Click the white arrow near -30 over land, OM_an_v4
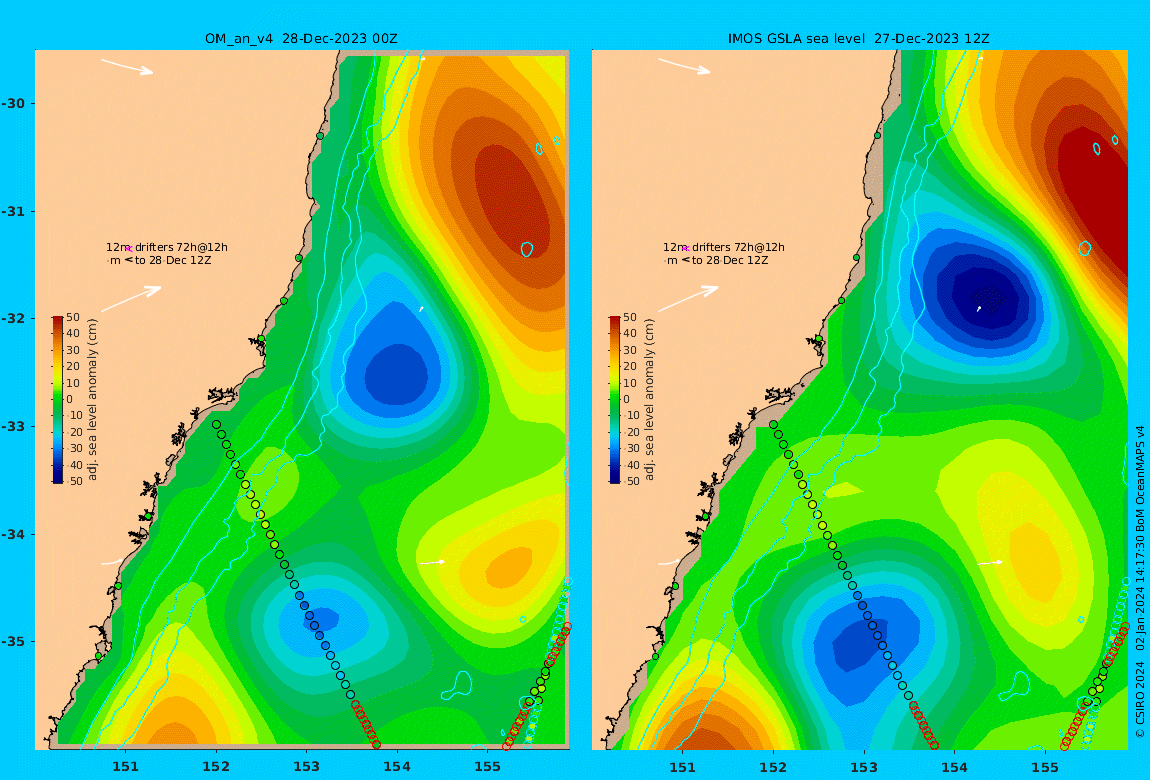 pos(128,66)
